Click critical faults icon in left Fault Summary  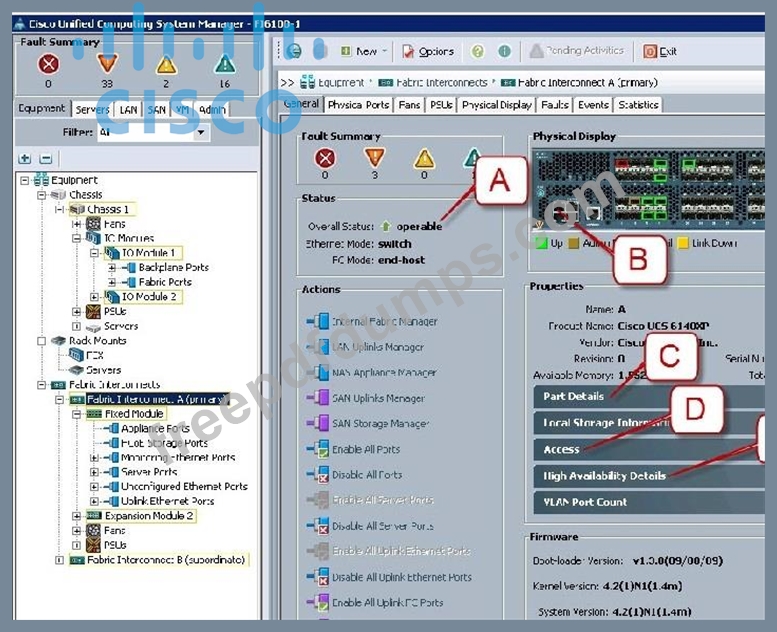[48, 64]
